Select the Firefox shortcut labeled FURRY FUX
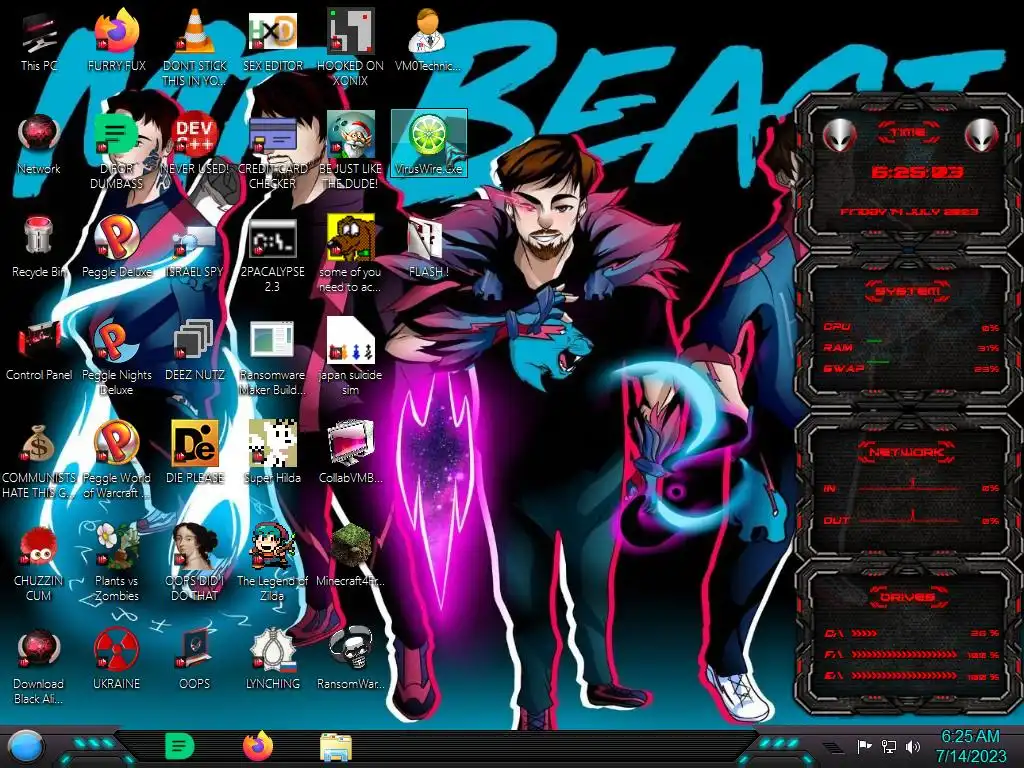Image resolution: width=1024 pixels, height=768 pixels. [x=116, y=40]
